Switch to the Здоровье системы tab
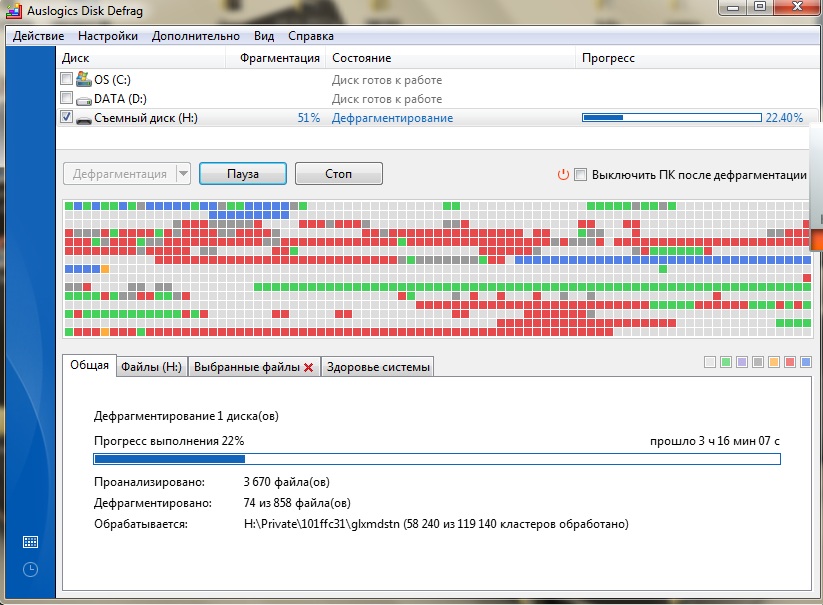This screenshot has height=605, width=823. coord(378,367)
